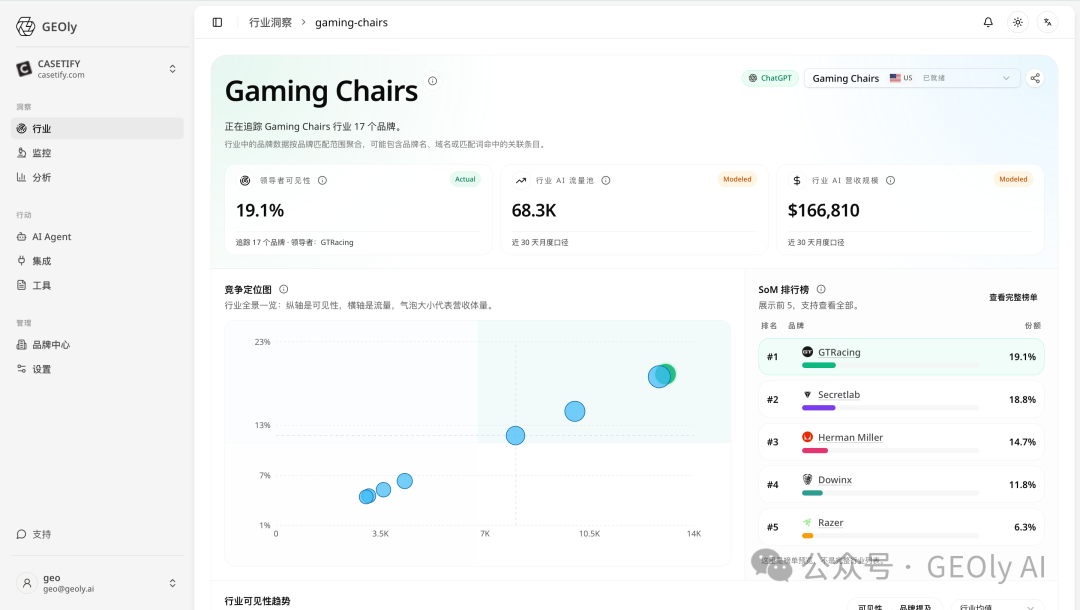Viewport: 1080px width, 610px height.
Task: Open 行业 in the sidebar menu
Action: pos(97,129)
